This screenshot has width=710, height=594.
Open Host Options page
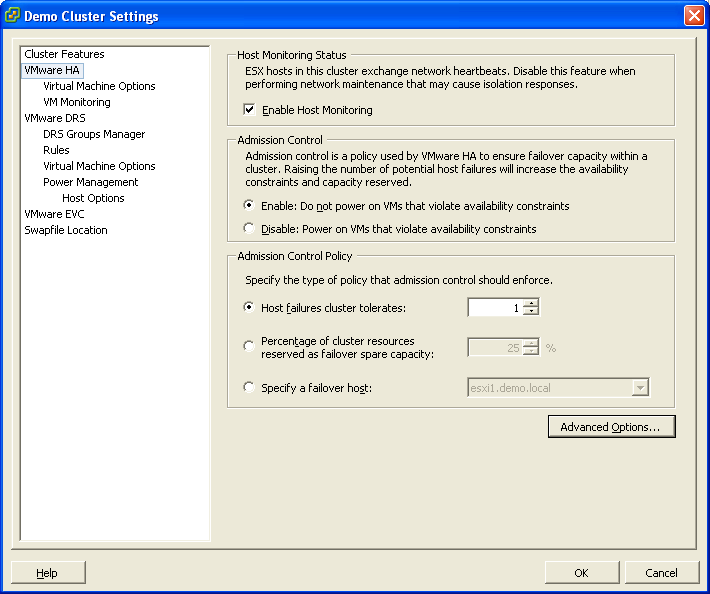click(93, 198)
